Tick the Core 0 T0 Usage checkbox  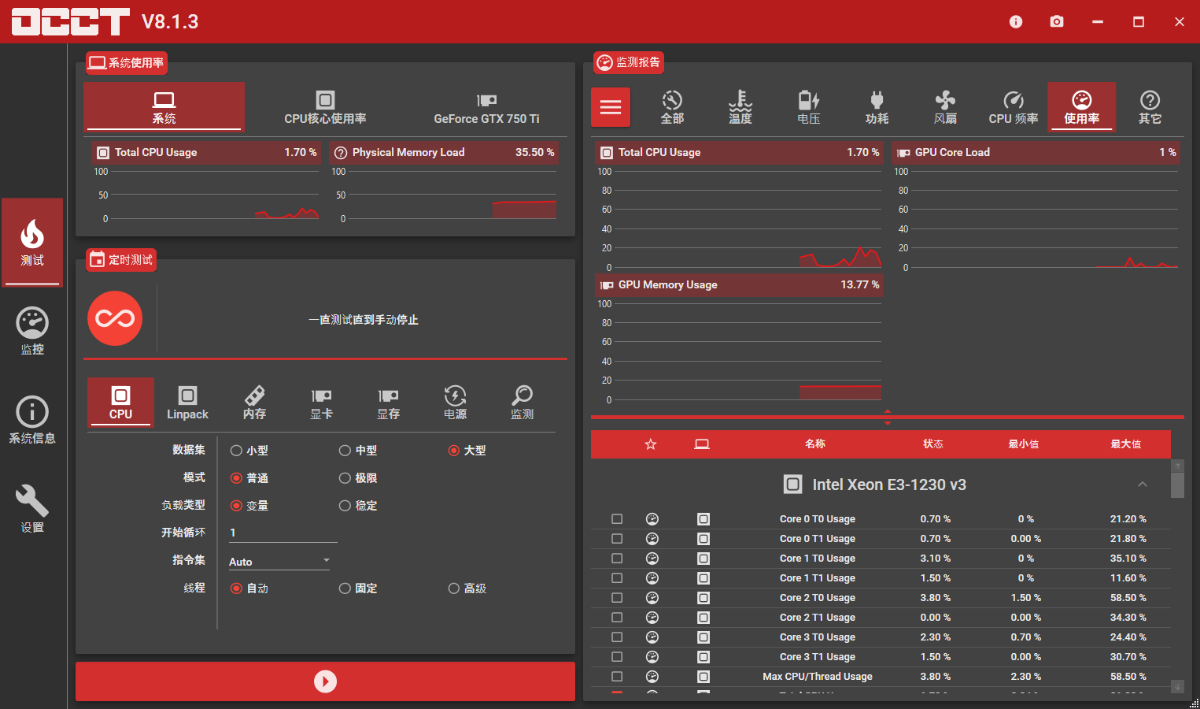[617, 519]
